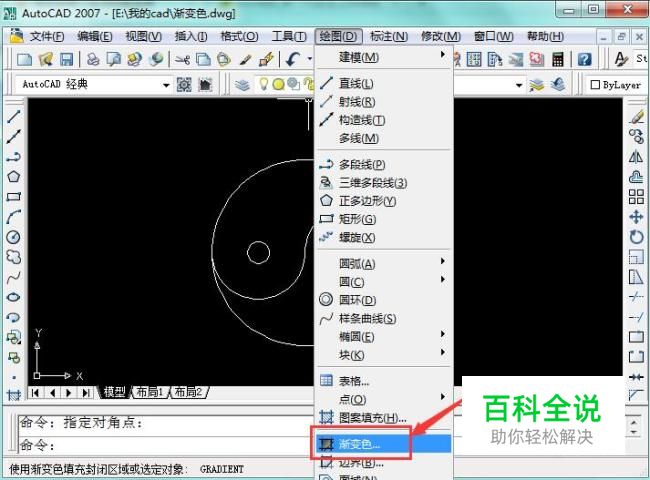Image resolution: width=650 pixels, height=480 pixels.
Task: Click the Copy icon in the toolbar
Action: tap(203, 60)
